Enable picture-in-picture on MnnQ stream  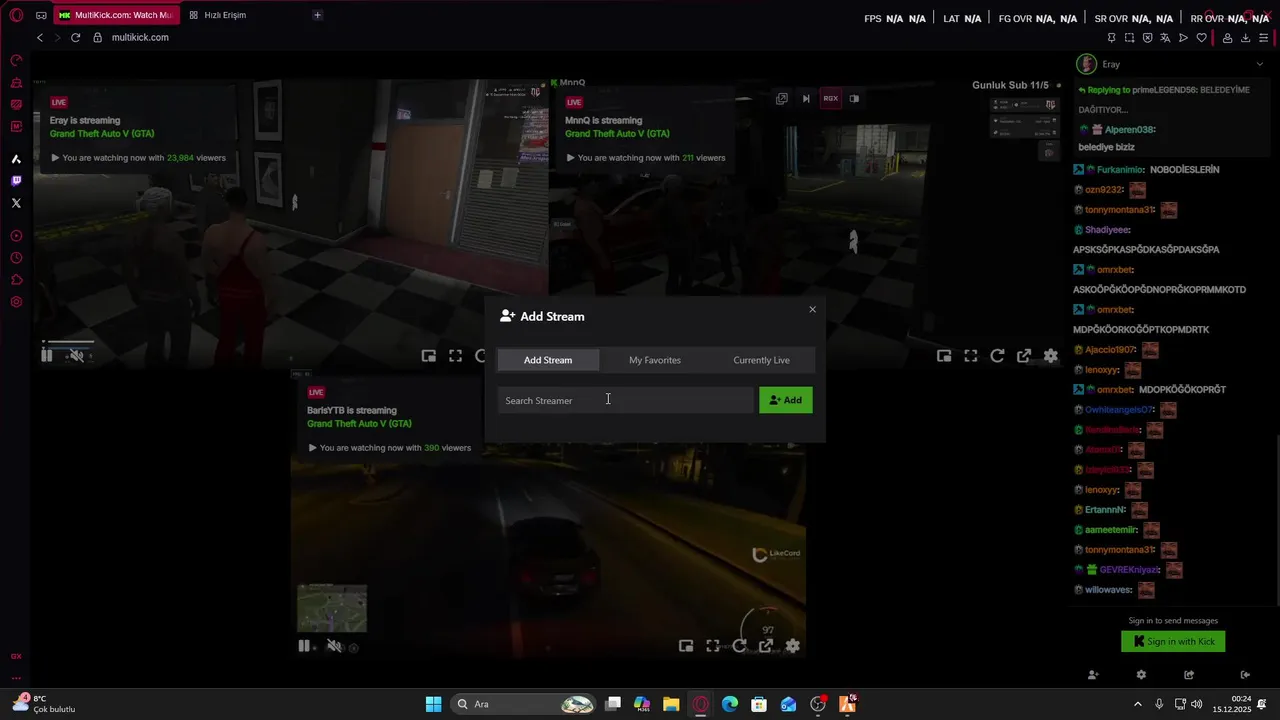coord(944,356)
